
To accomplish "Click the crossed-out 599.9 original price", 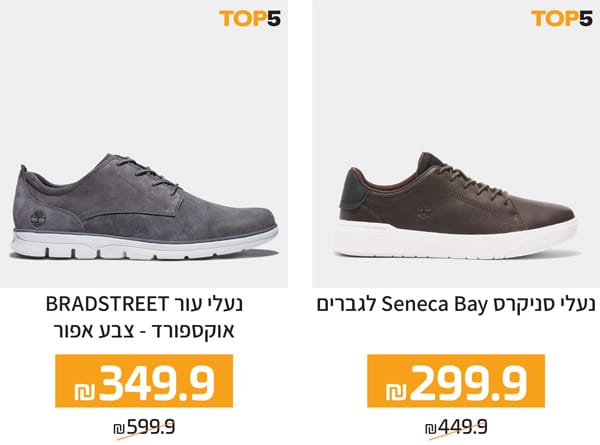I will tap(151, 427).
